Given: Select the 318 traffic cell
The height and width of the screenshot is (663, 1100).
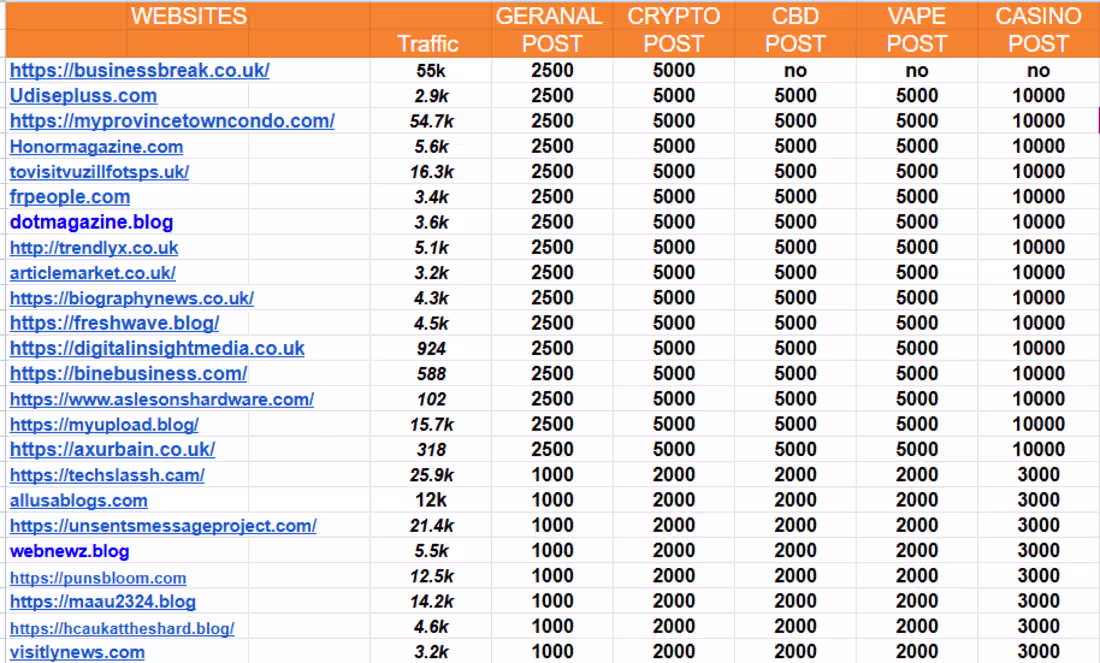Looking at the screenshot, I should [431, 449].
